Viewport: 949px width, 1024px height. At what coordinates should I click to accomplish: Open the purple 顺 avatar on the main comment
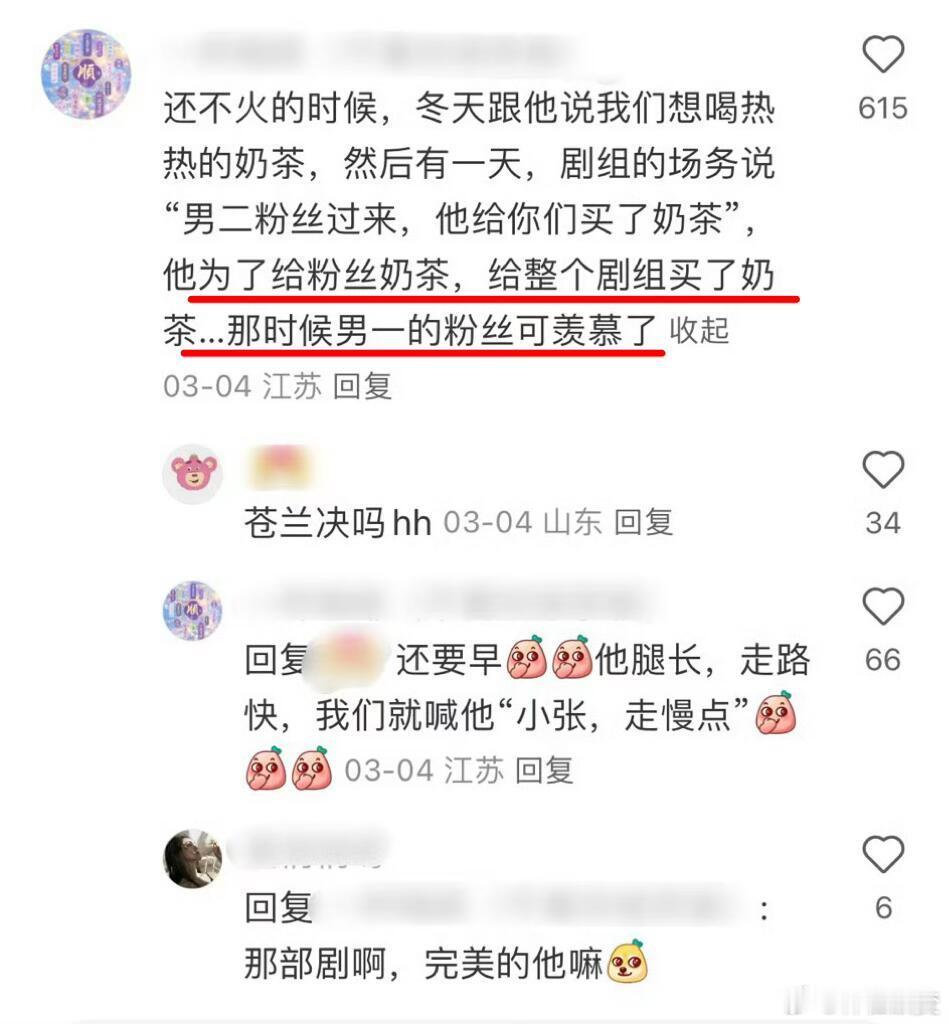(x=87, y=74)
